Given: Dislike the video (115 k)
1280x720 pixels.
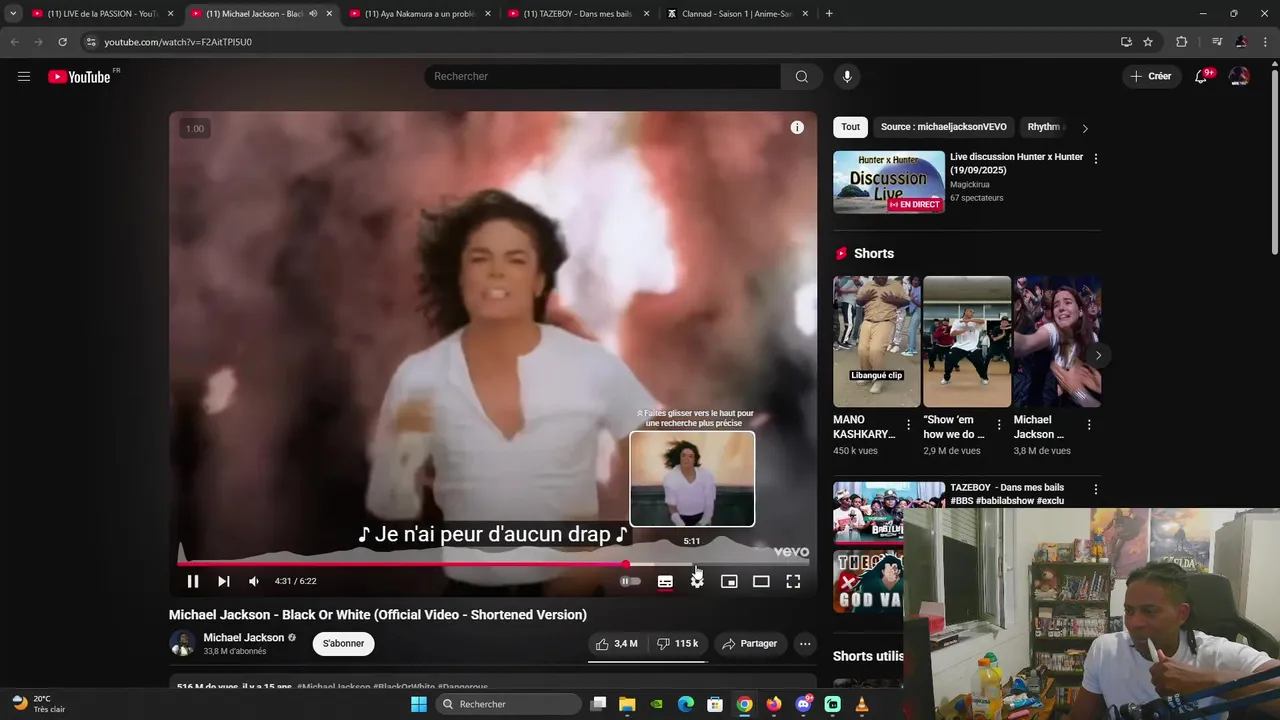Looking at the screenshot, I should click(677, 644).
